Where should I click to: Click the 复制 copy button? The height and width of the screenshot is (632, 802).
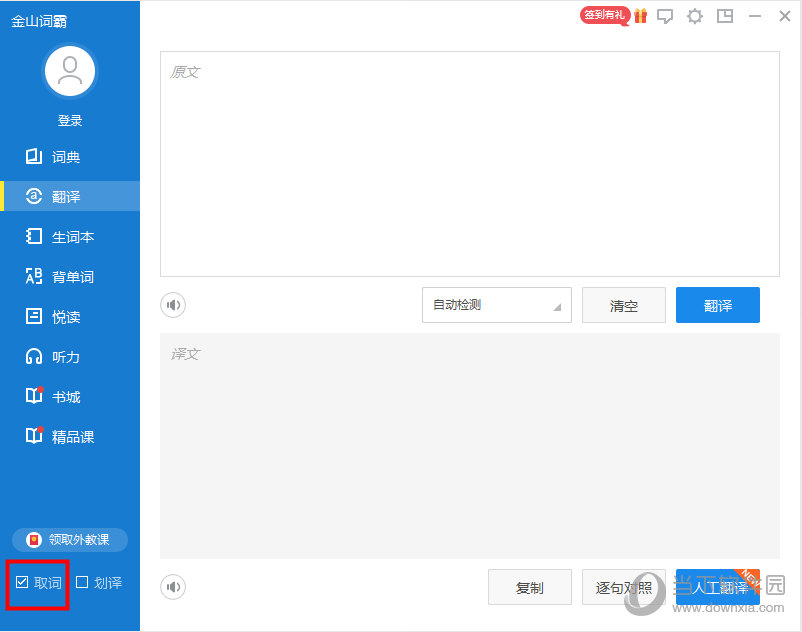[x=529, y=587]
